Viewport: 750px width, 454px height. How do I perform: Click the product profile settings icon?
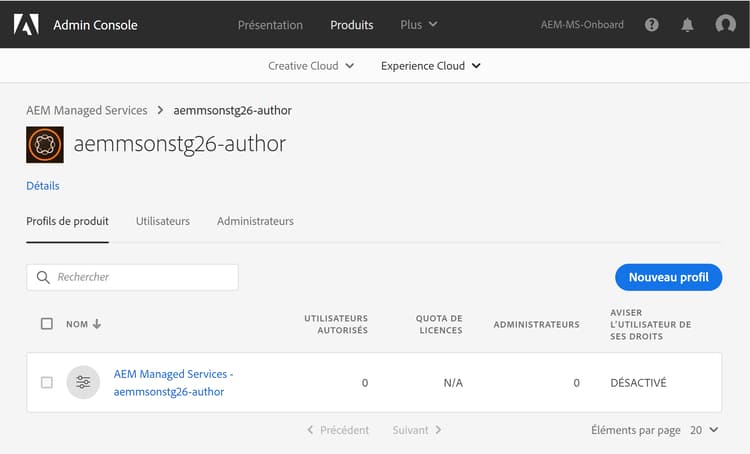(x=83, y=382)
